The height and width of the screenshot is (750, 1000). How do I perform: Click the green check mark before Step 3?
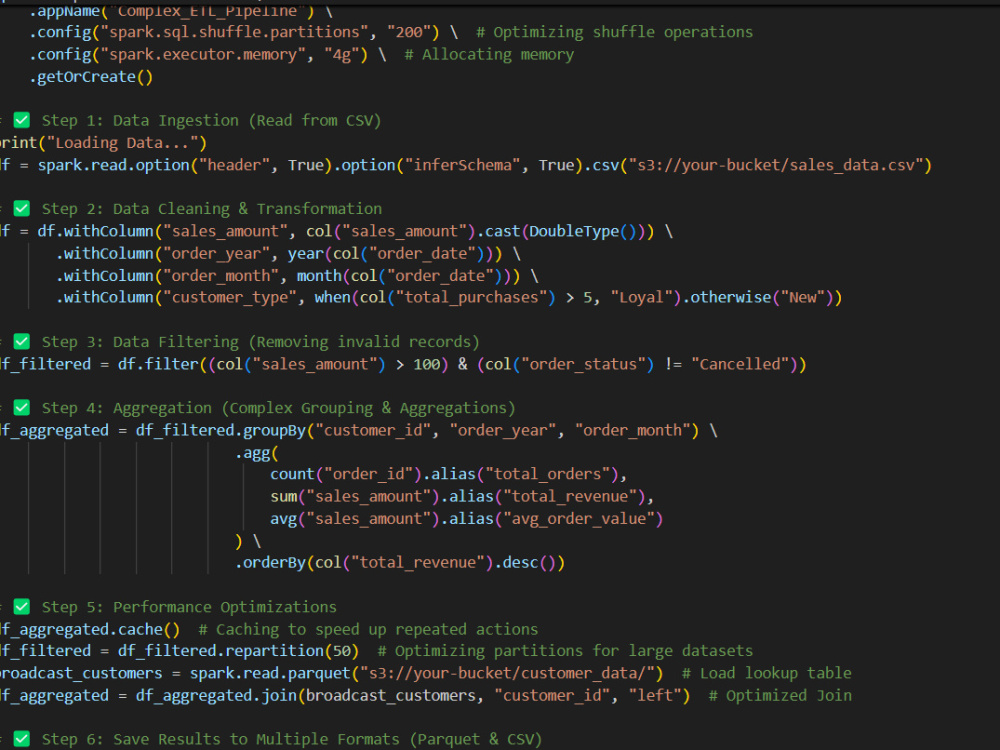[x=22, y=341]
